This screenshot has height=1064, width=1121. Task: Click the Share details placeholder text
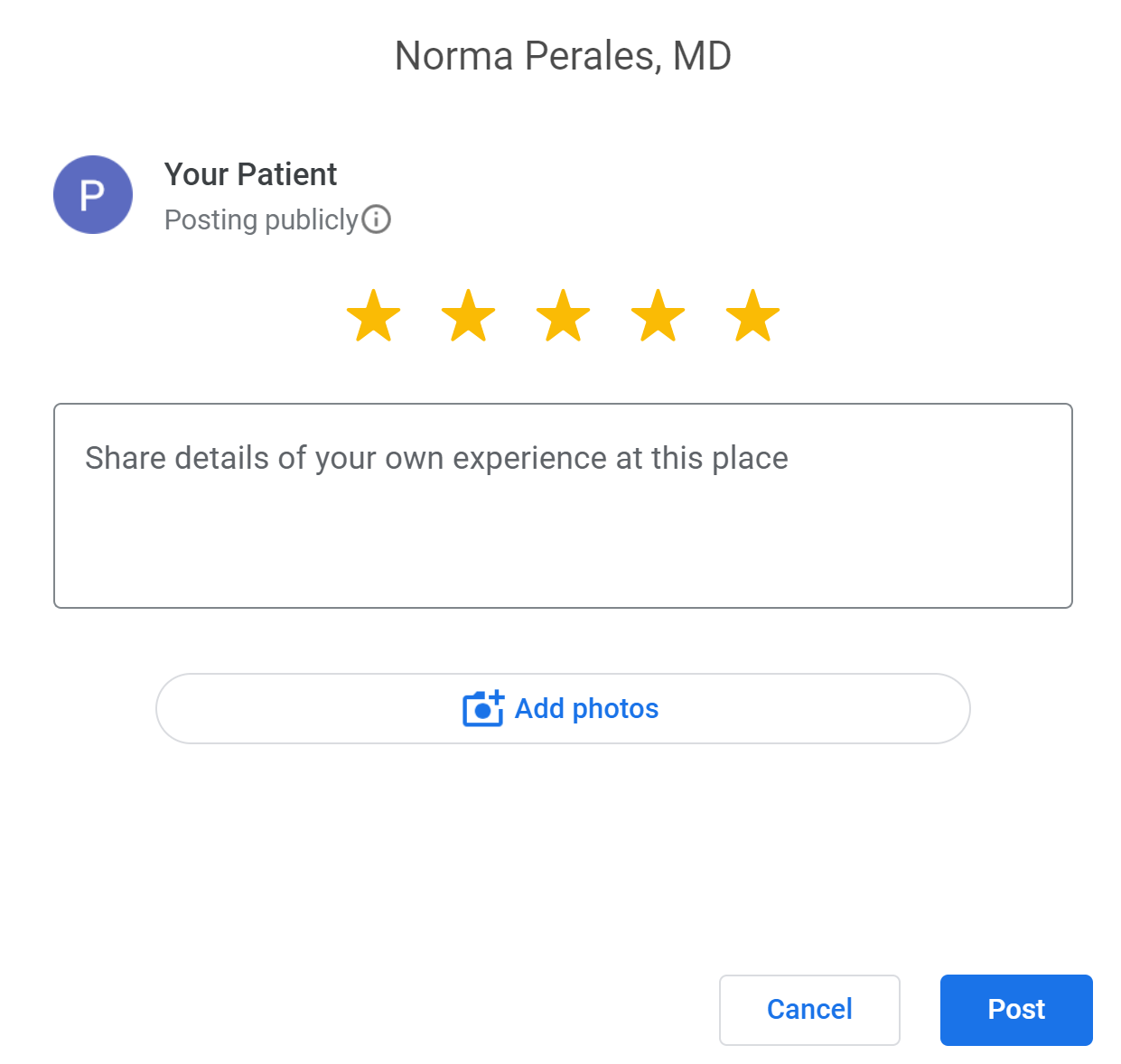tap(436, 458)
